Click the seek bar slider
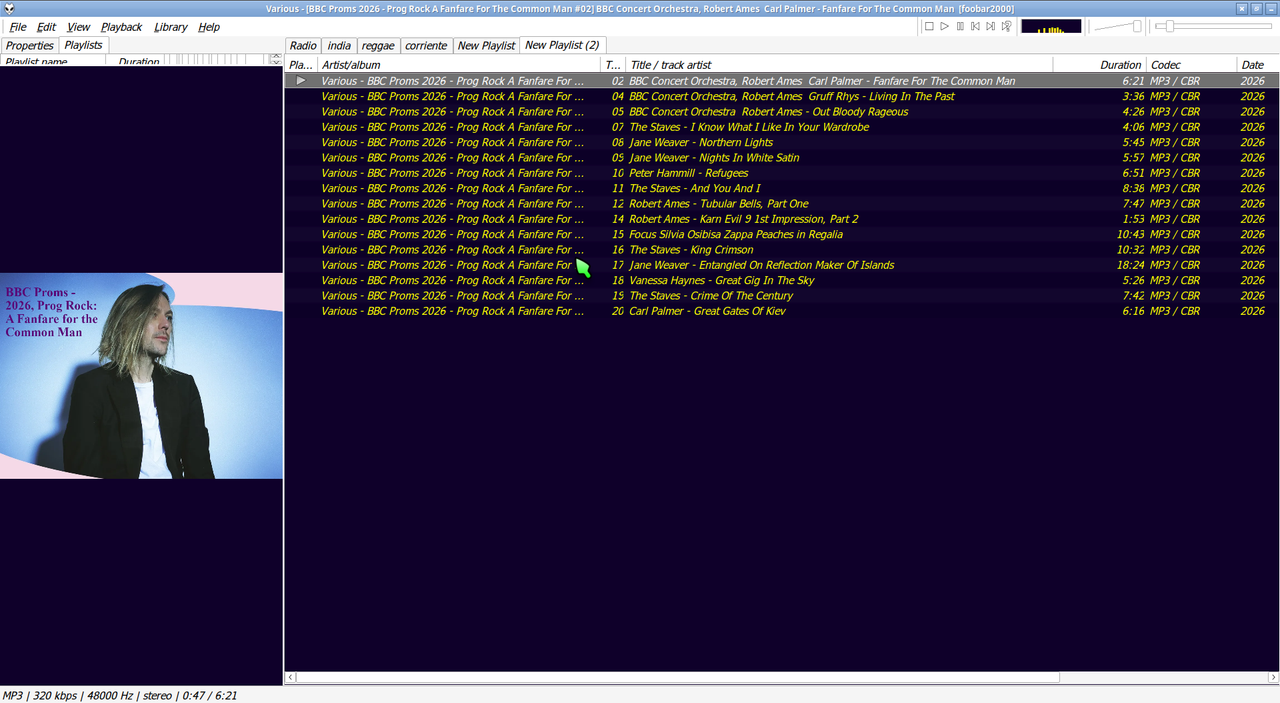The width and height of the screenshot is (1280, 703). tap(1215, 26)
